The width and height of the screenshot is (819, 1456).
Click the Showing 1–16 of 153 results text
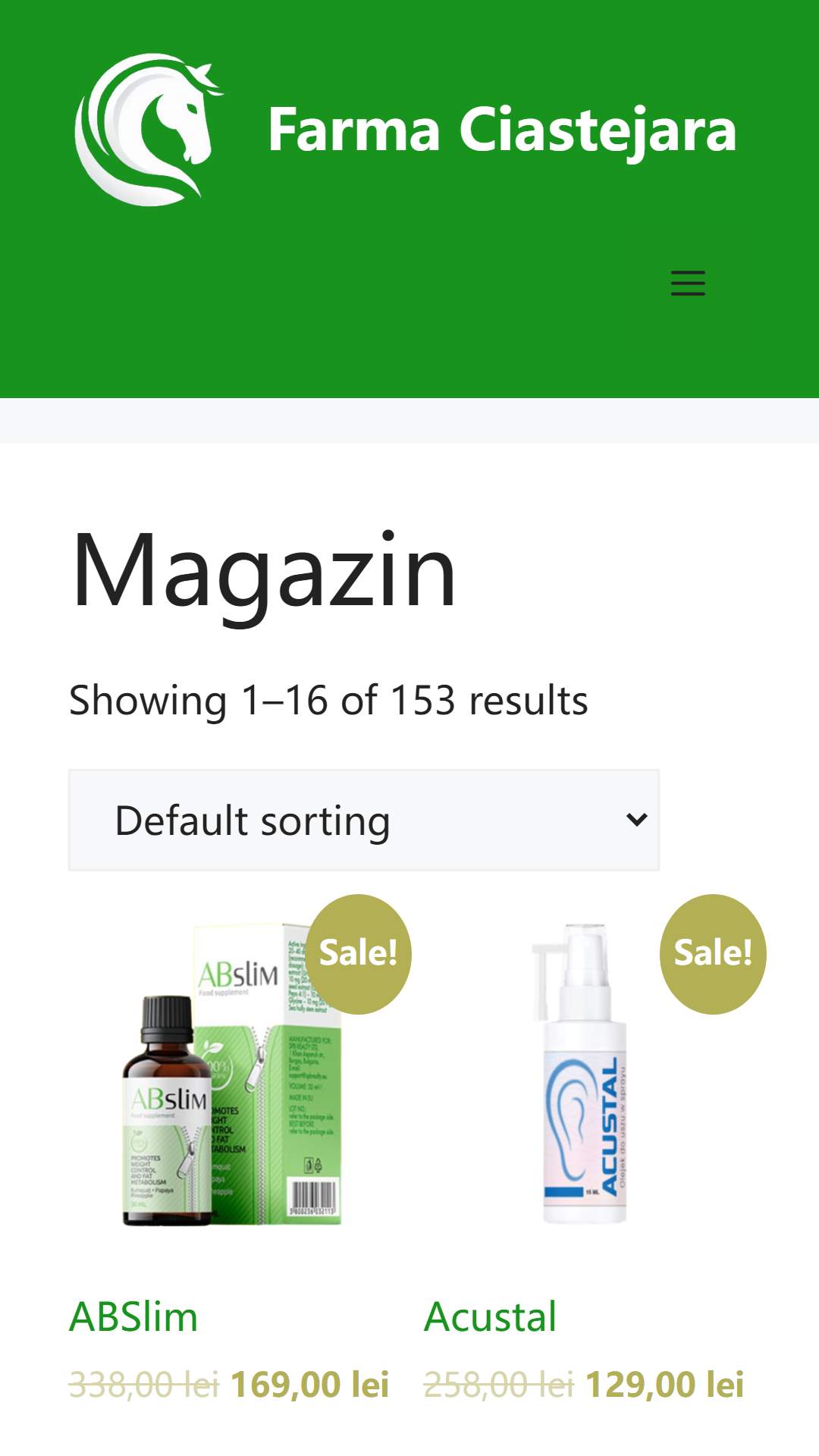pos(328,700)
